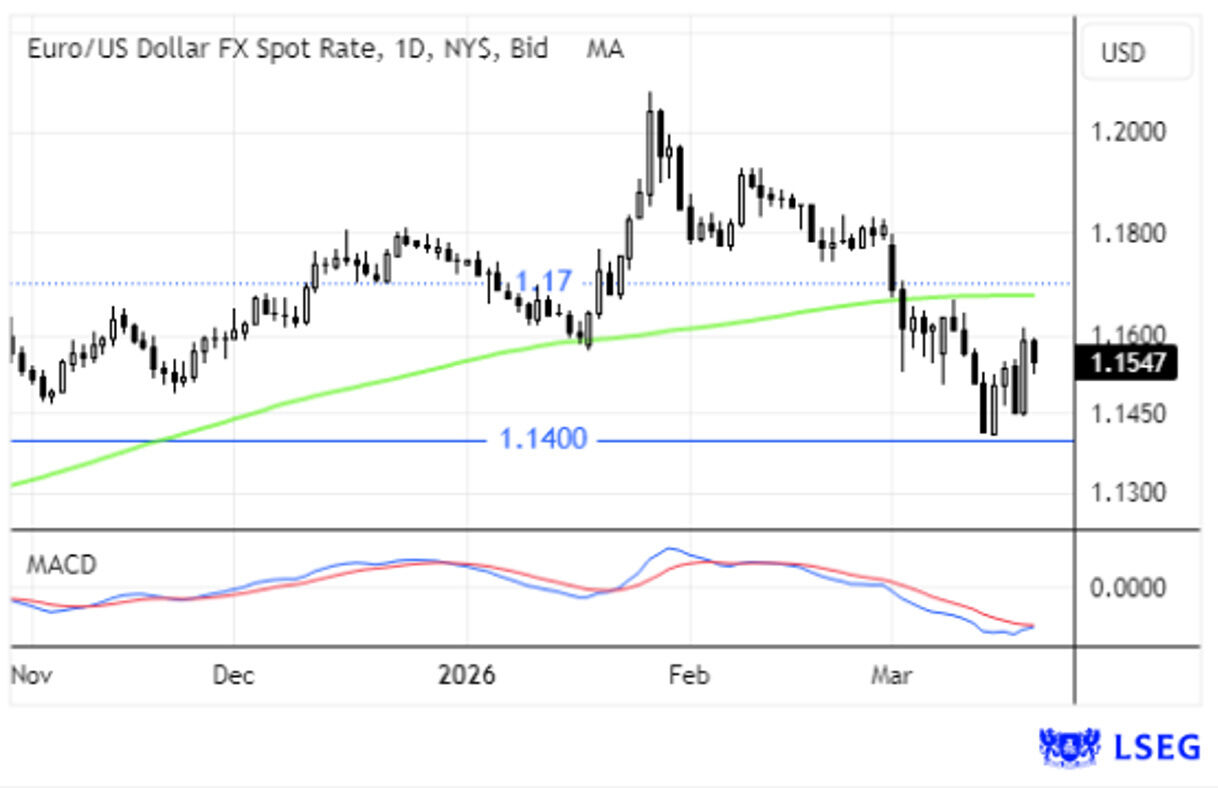
Task: Click the 1.1547 current price tag
Action: (1128, 362)
